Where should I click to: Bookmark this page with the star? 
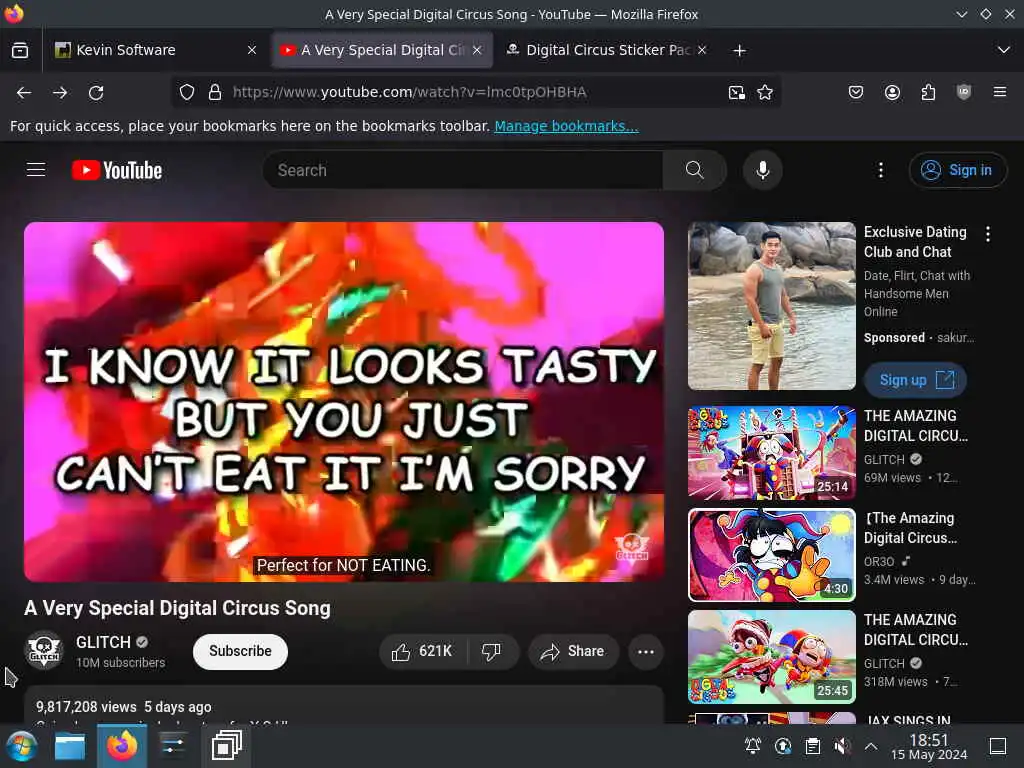tap(765, 93)
